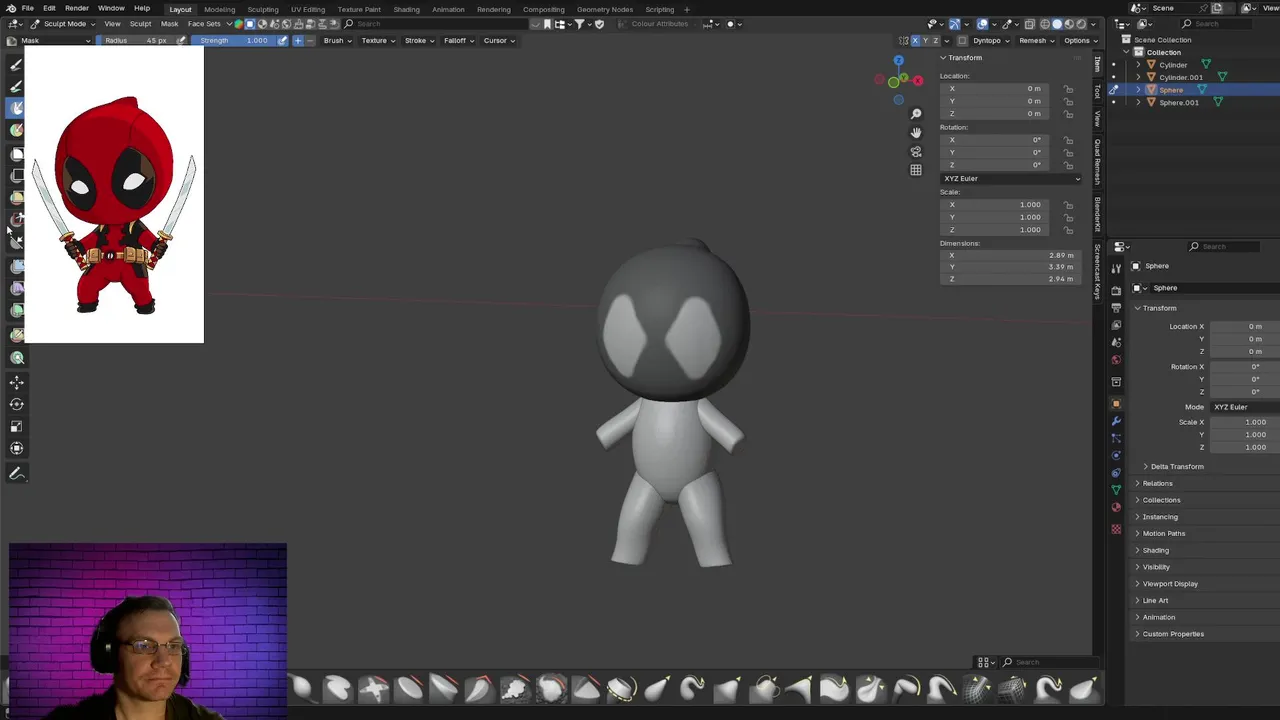Open the Material properties tab icon
Viewport: 1280px width, 720px height.
click(1116, 506)
